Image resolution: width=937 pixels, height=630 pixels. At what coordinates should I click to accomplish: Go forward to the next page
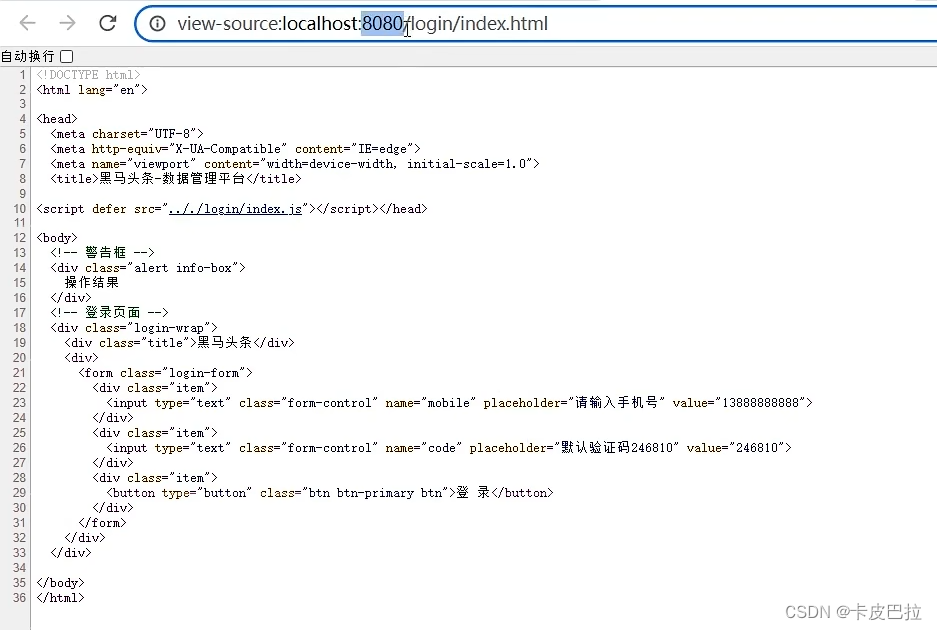pos(68,23)
